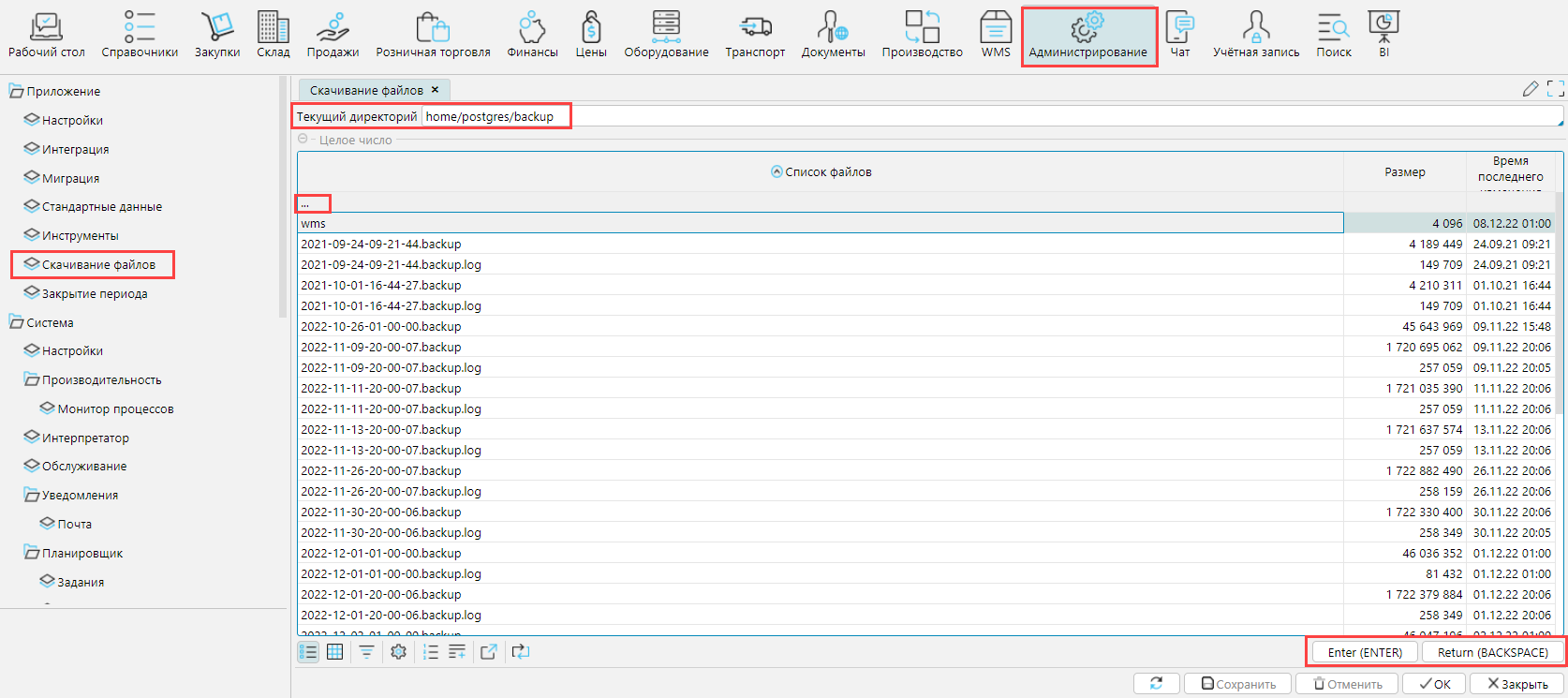Collapse the Производительность tree folder
The height and width of the screenshot is (698, 1568).
pyautogui.click(x=32, y=379)
